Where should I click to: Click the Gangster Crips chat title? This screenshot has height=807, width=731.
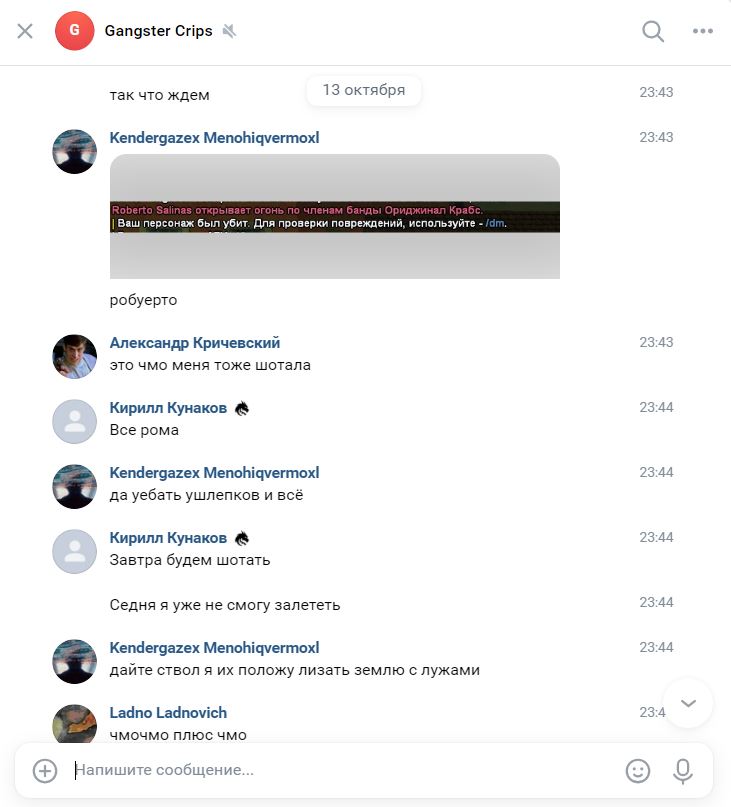point(159,31)
